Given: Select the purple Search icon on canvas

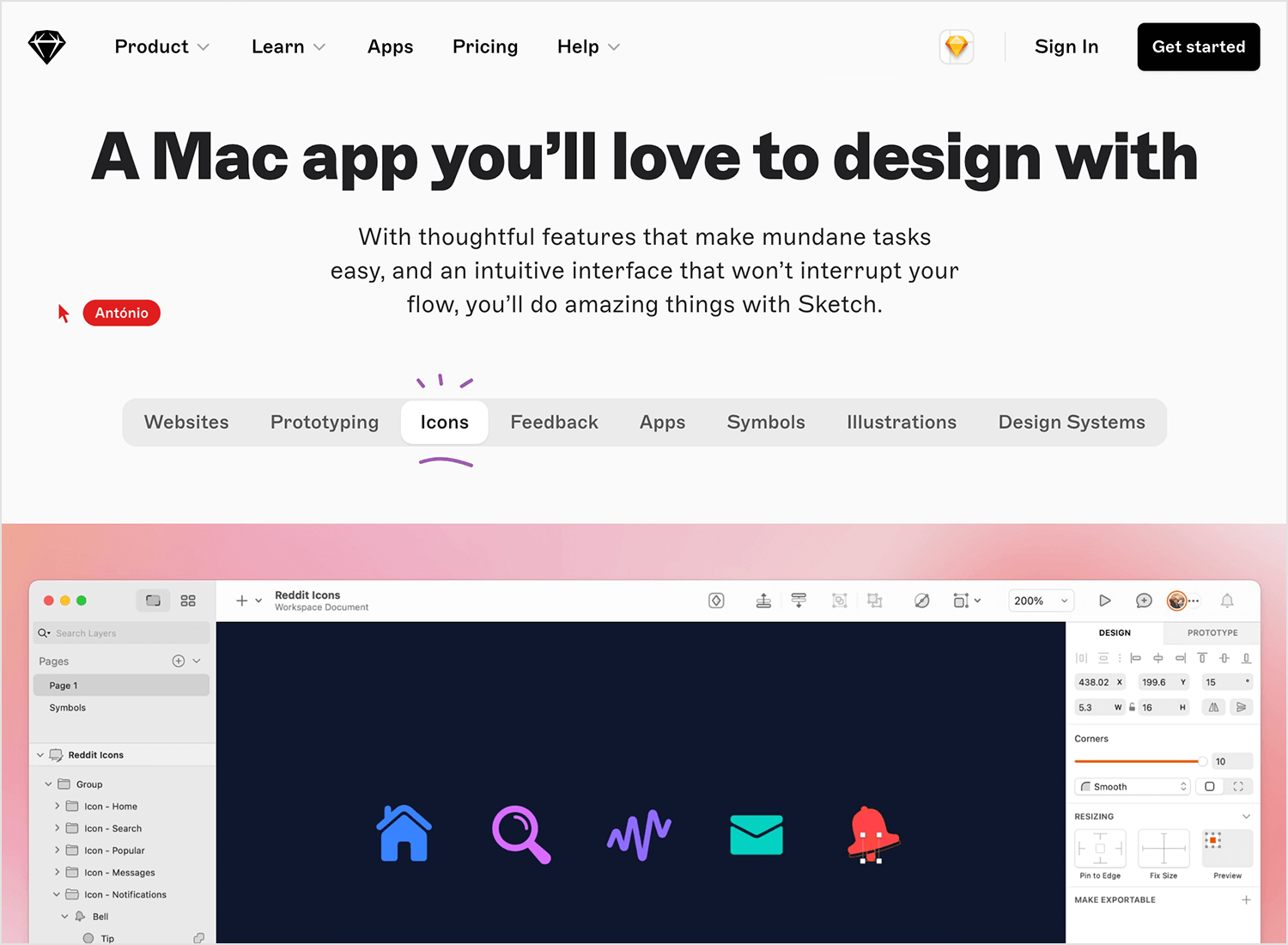Looking at the screenshot, I should (x=520, y=834).
